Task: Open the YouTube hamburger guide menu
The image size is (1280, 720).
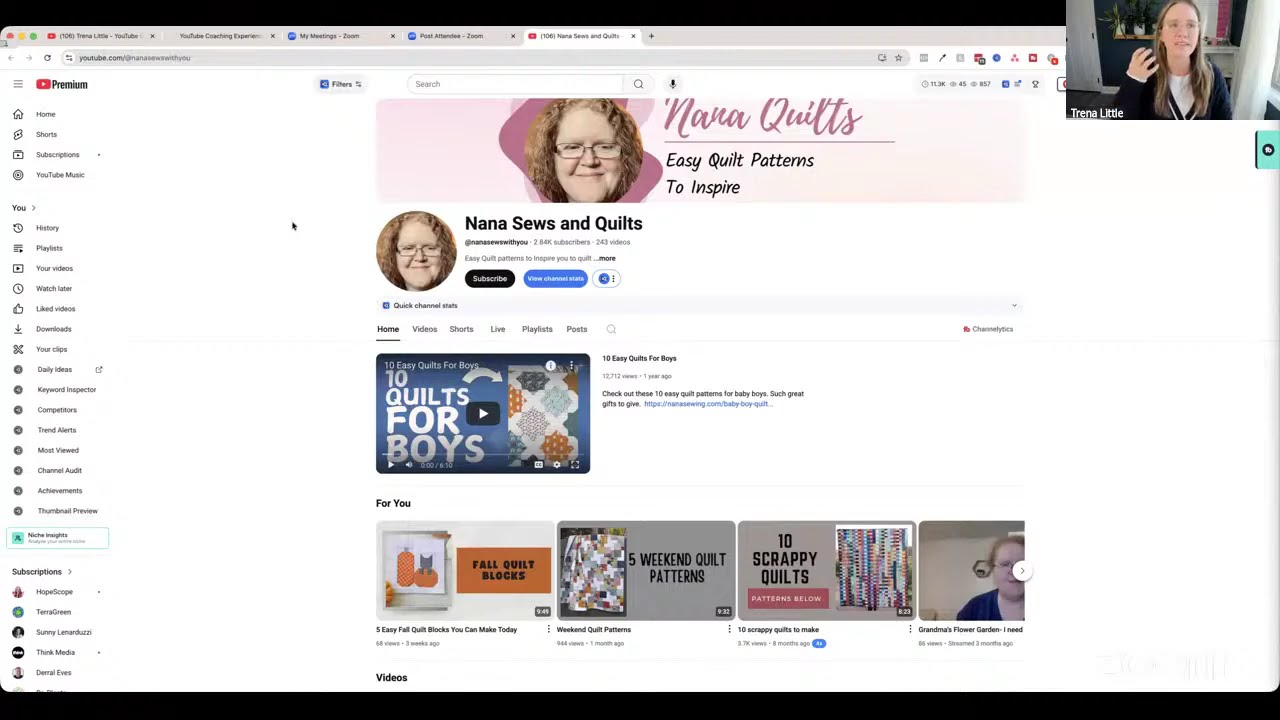Action: pos(18,84)
